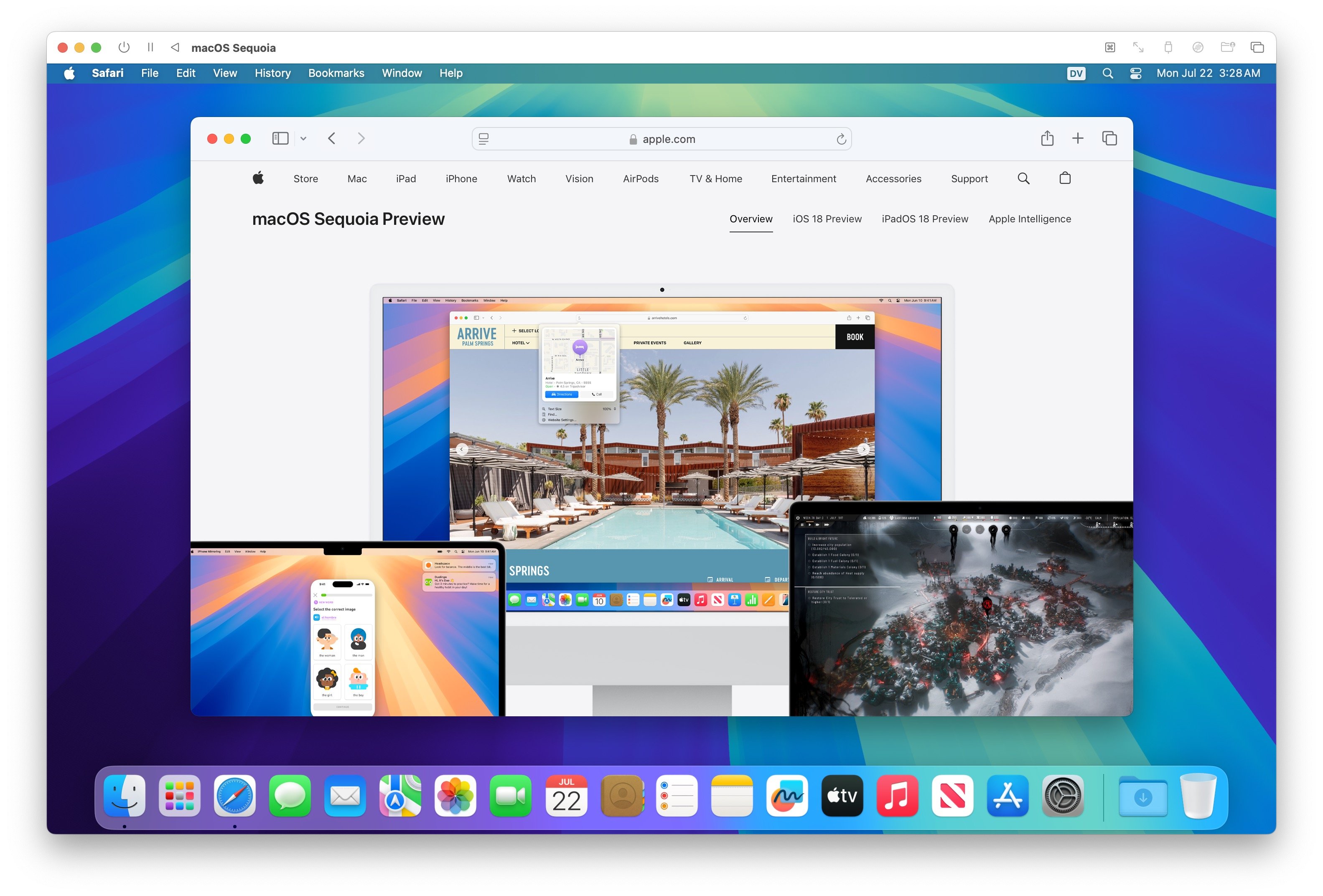
Task: Open the Downloads folder stack in Dock
Action: [1142, 797]
